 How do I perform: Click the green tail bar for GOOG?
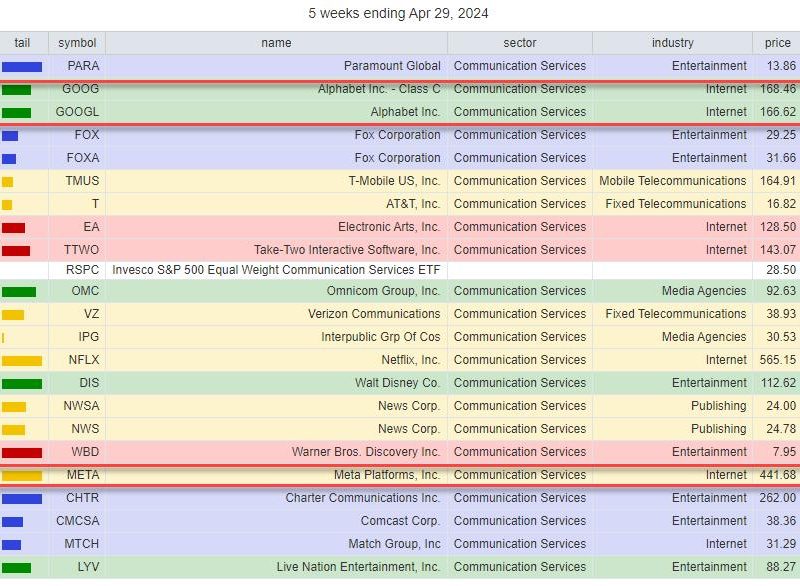click(16, 90)
